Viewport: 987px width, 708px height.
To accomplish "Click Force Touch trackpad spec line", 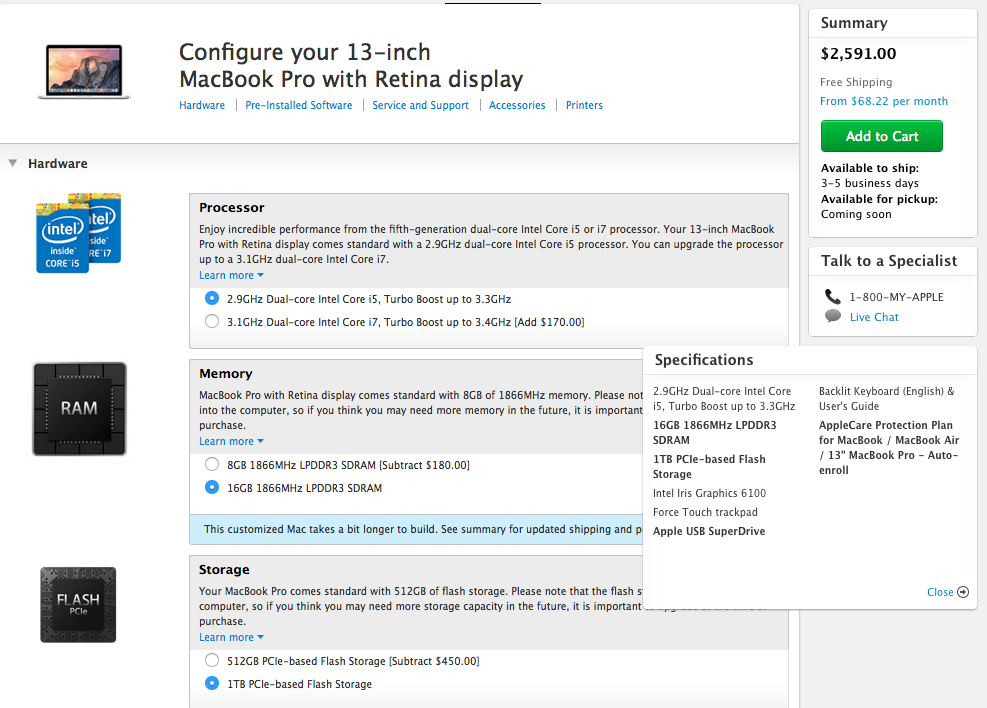I will pyautogui.click(x=705, y=512).
